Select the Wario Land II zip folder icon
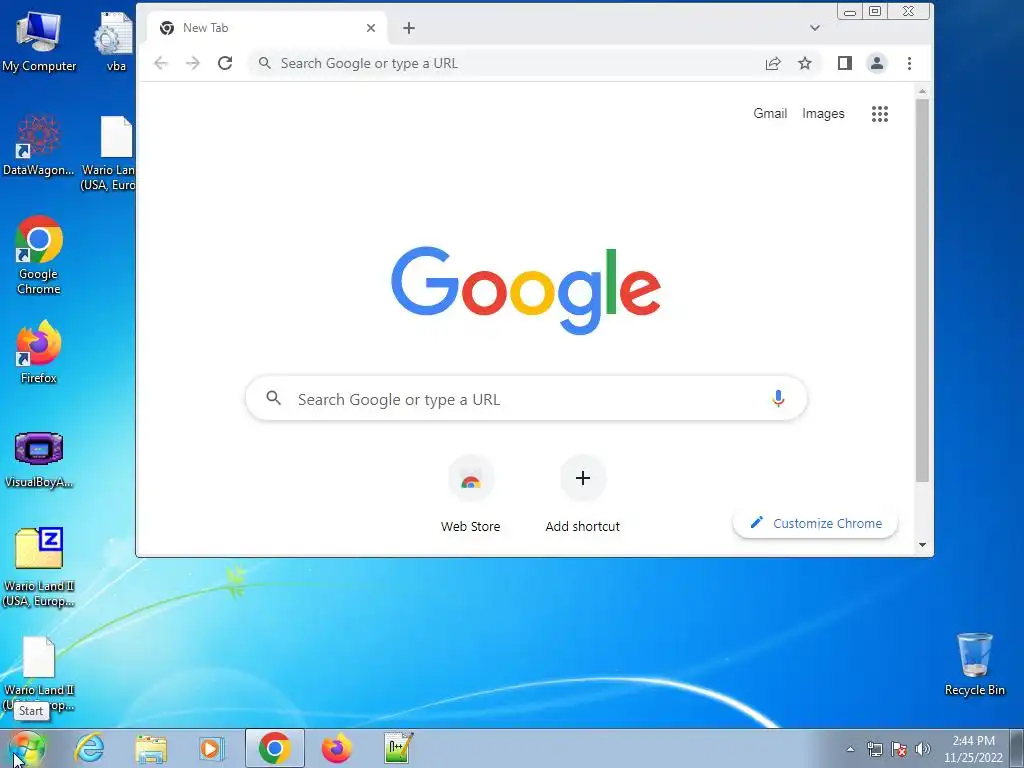 click(x=39, y=566)
